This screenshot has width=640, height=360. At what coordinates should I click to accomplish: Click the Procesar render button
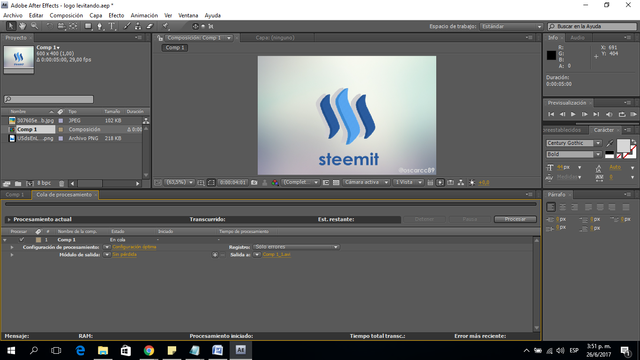515,219
